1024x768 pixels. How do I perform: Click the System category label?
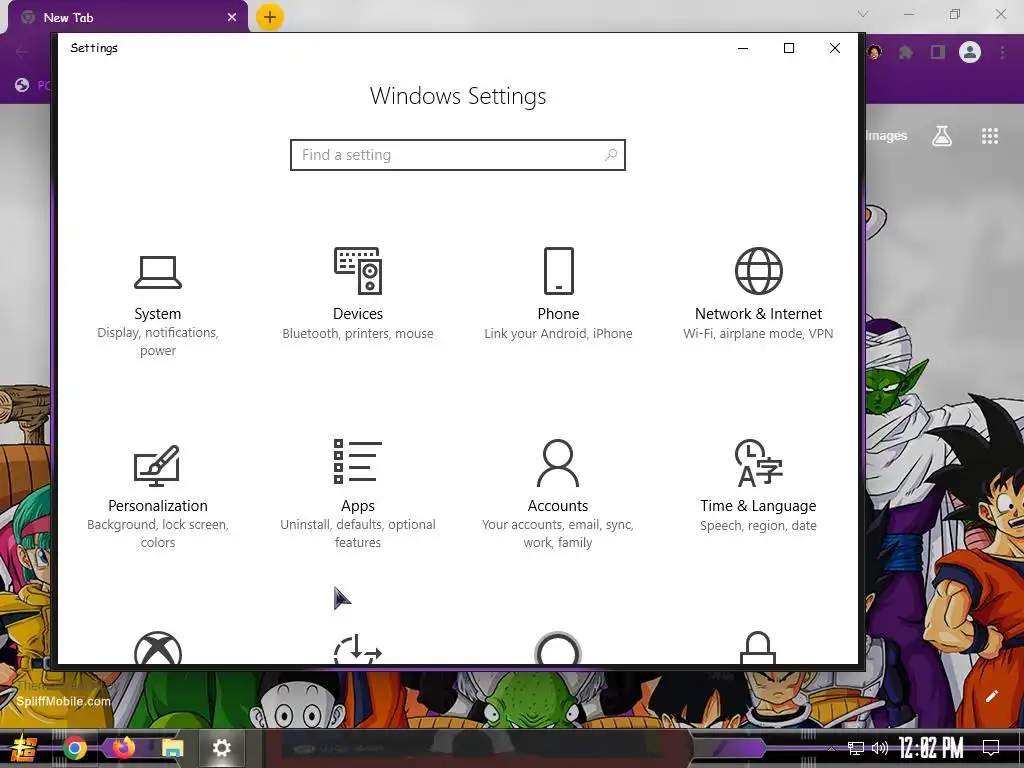tap(157, 313)
